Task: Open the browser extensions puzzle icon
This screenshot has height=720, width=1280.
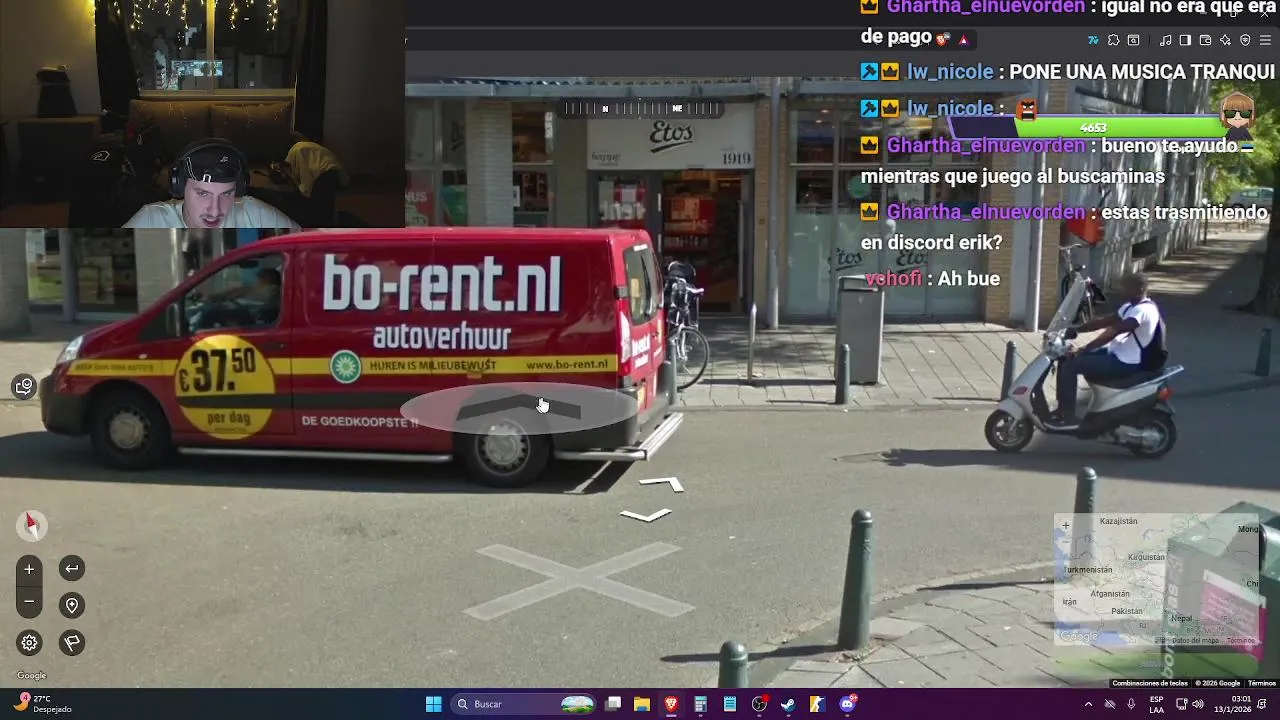Action: tap(1113, 40)
